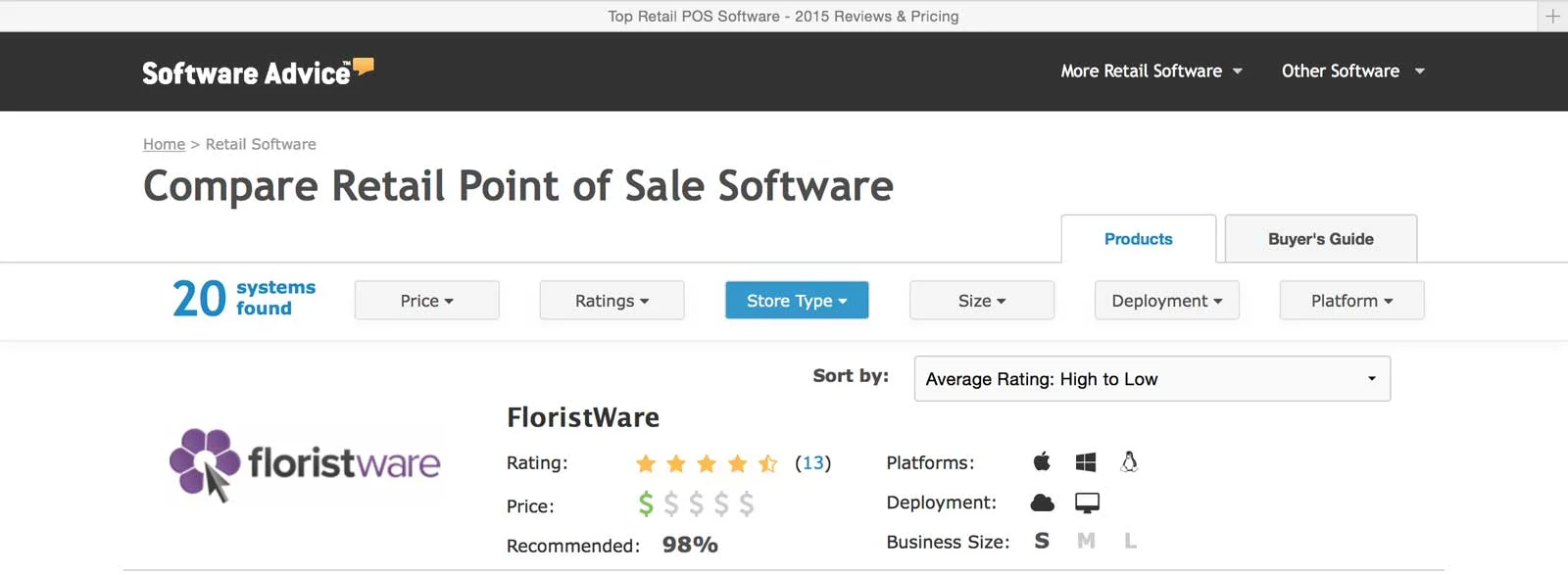Image resolution: width=1568 pixels, height=575 pixels.
Task: Click the cloud deployment icon
Action: click(1043, 503)
